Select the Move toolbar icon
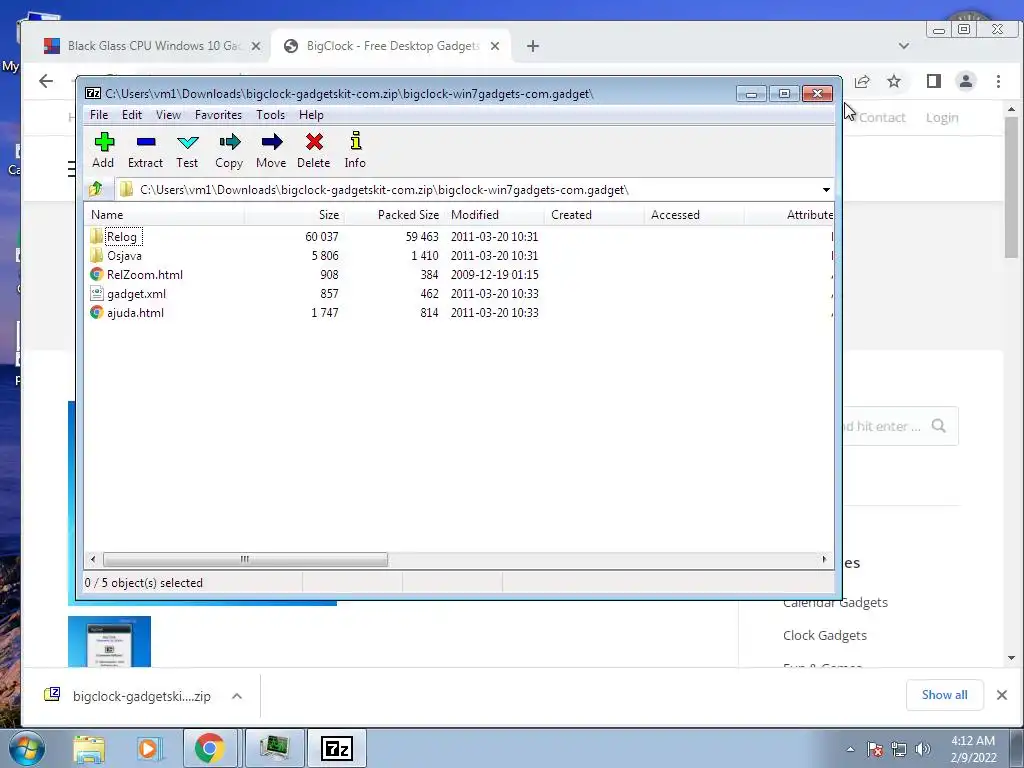The height and width of the screenshot is (768, 1024). pyautogui.click(x=272, y=142)
